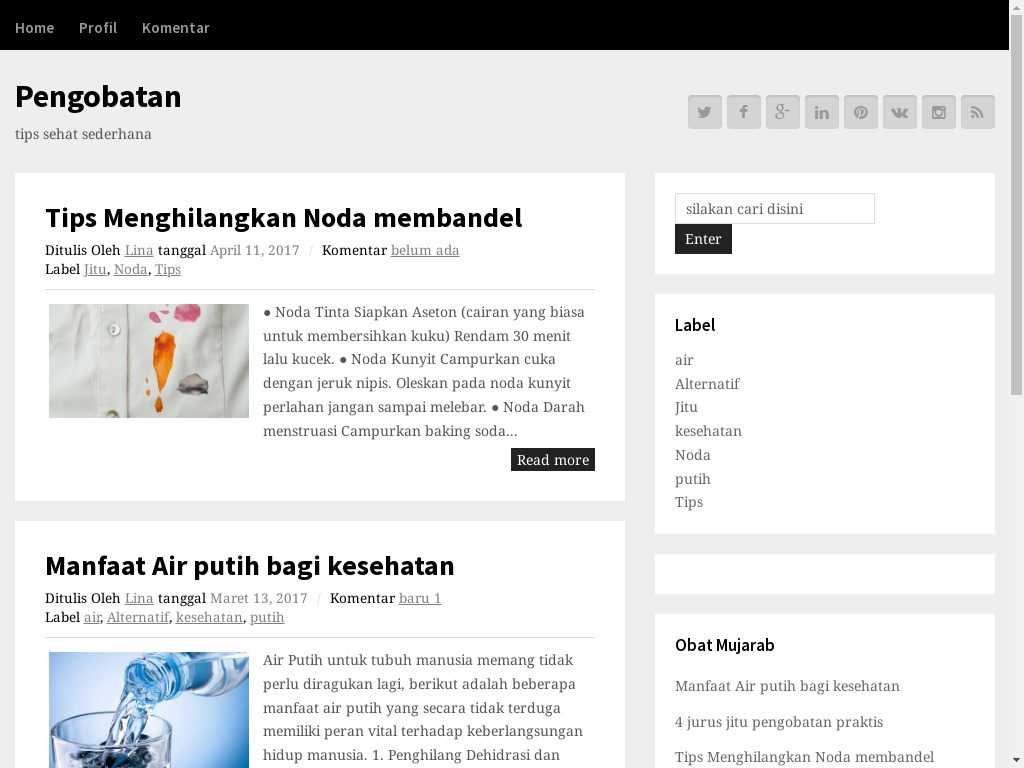The height and width of the screenshot is (768, 1024).
Task: Go to Home in navigation bar
Action: tap(34, 27)
